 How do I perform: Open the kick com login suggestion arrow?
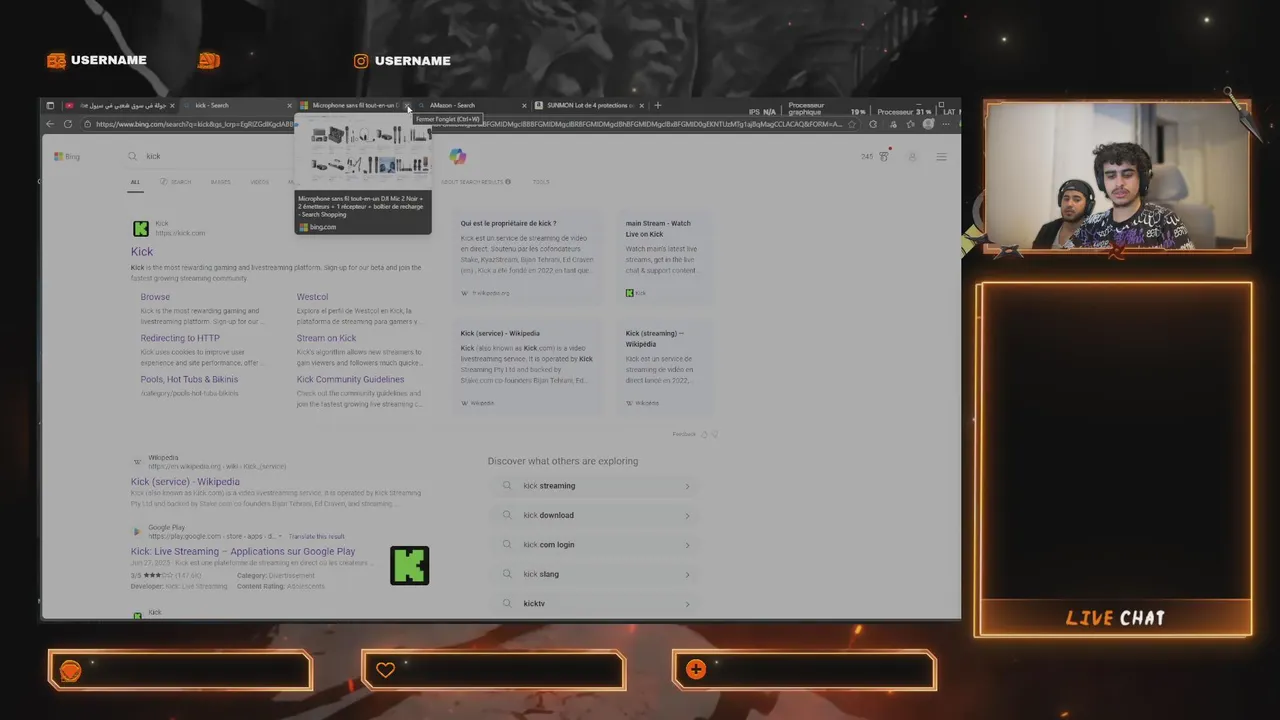[x=687, y=545]
